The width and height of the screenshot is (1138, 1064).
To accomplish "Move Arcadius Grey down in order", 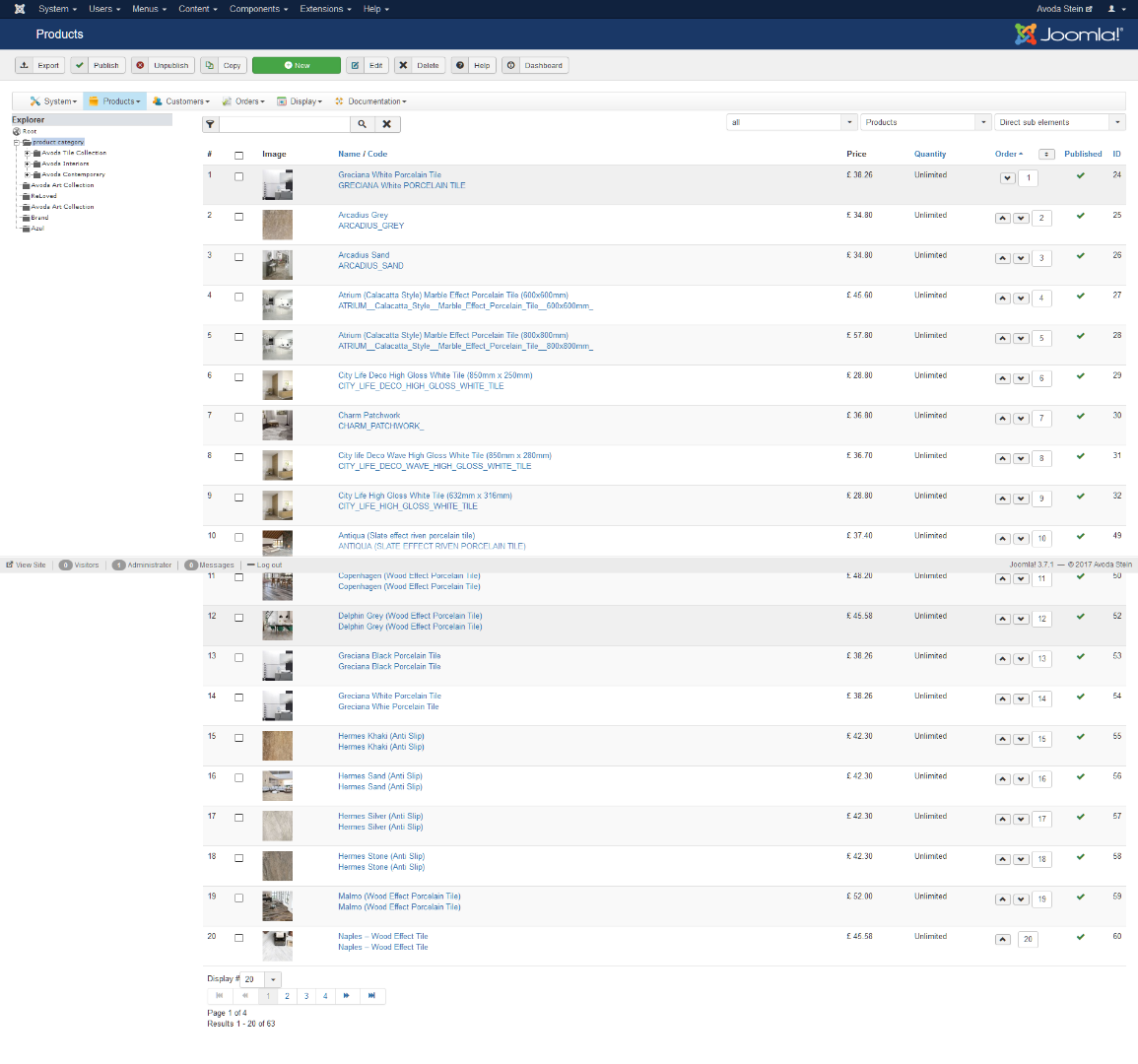I will (1021, 219).
